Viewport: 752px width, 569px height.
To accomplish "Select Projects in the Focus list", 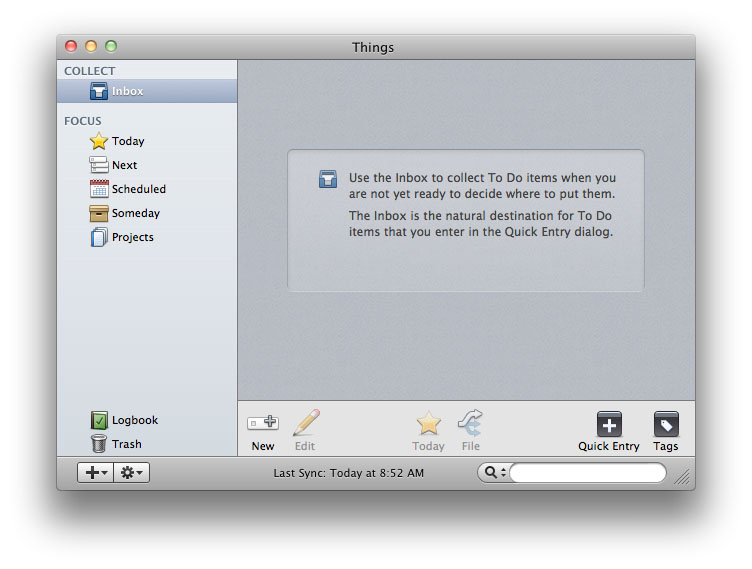I will click(x=133, y=237).
